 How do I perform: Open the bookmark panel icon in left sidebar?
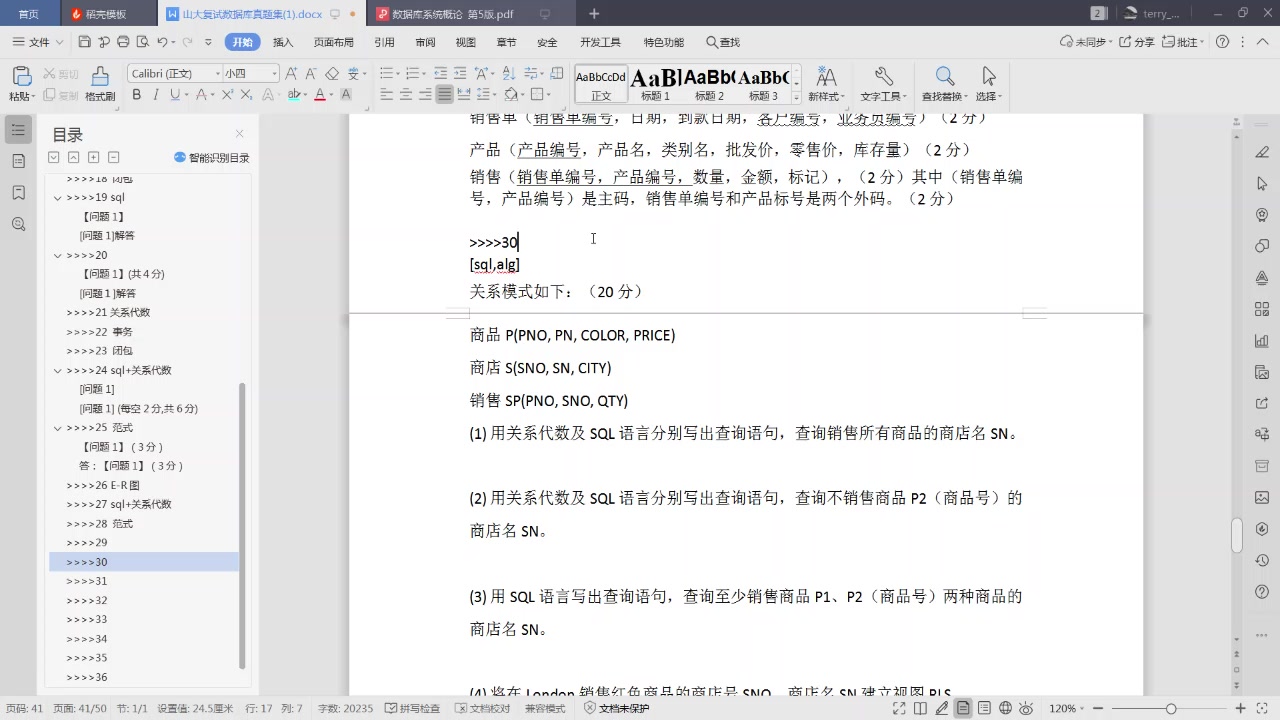[x=18, y=192]
